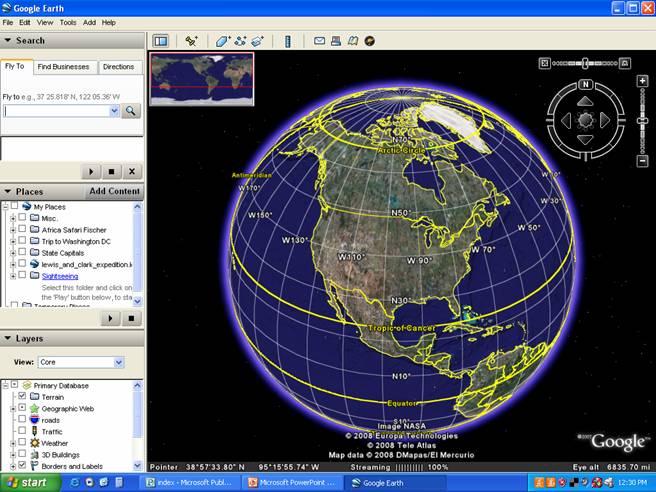This screenshot has width=656, height=492.
Task: Enable the Traffic layer checkbox
Action: 23,431
